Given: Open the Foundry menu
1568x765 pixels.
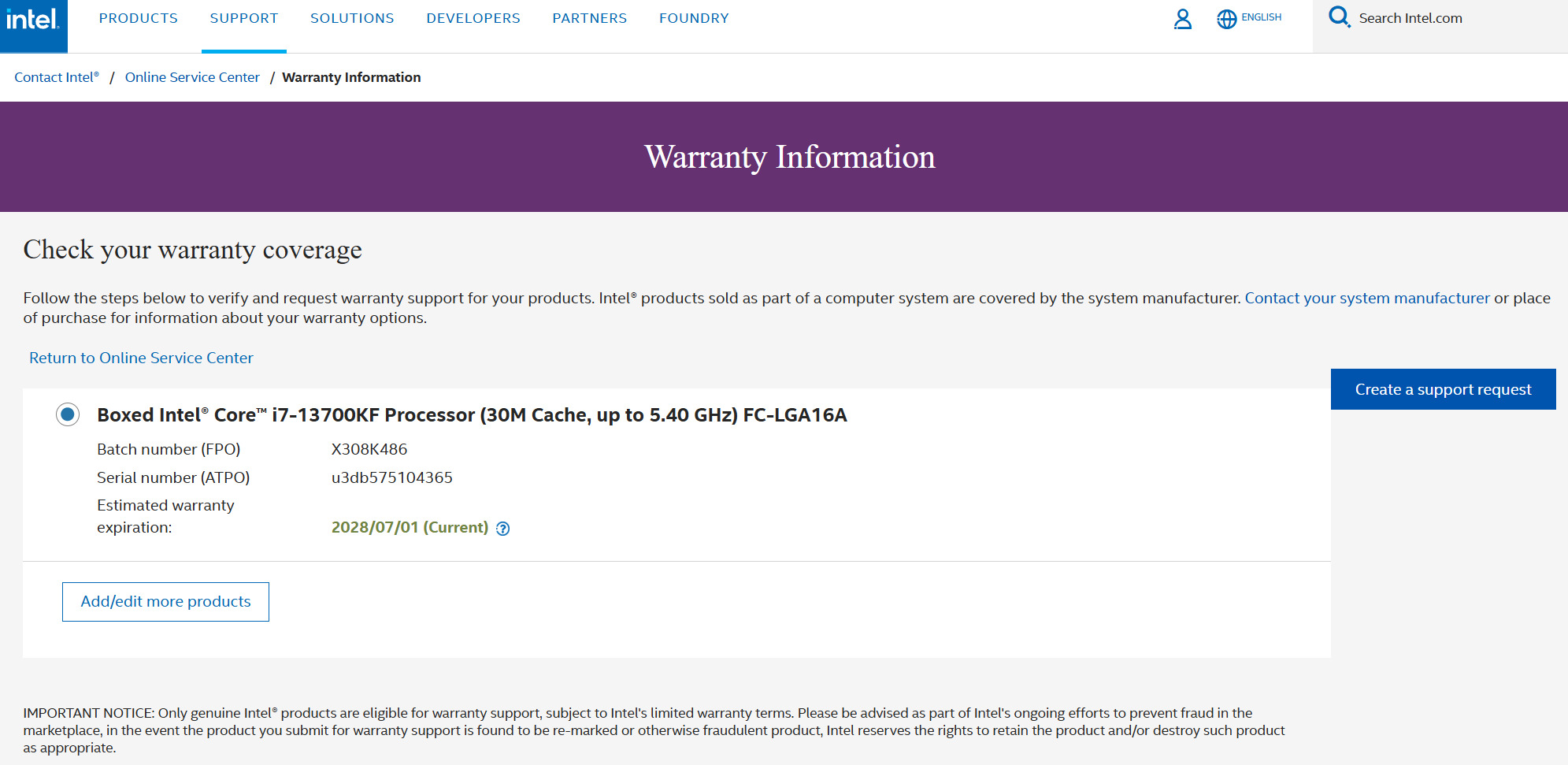Looking at the screenshot, I should coord(694,18).
